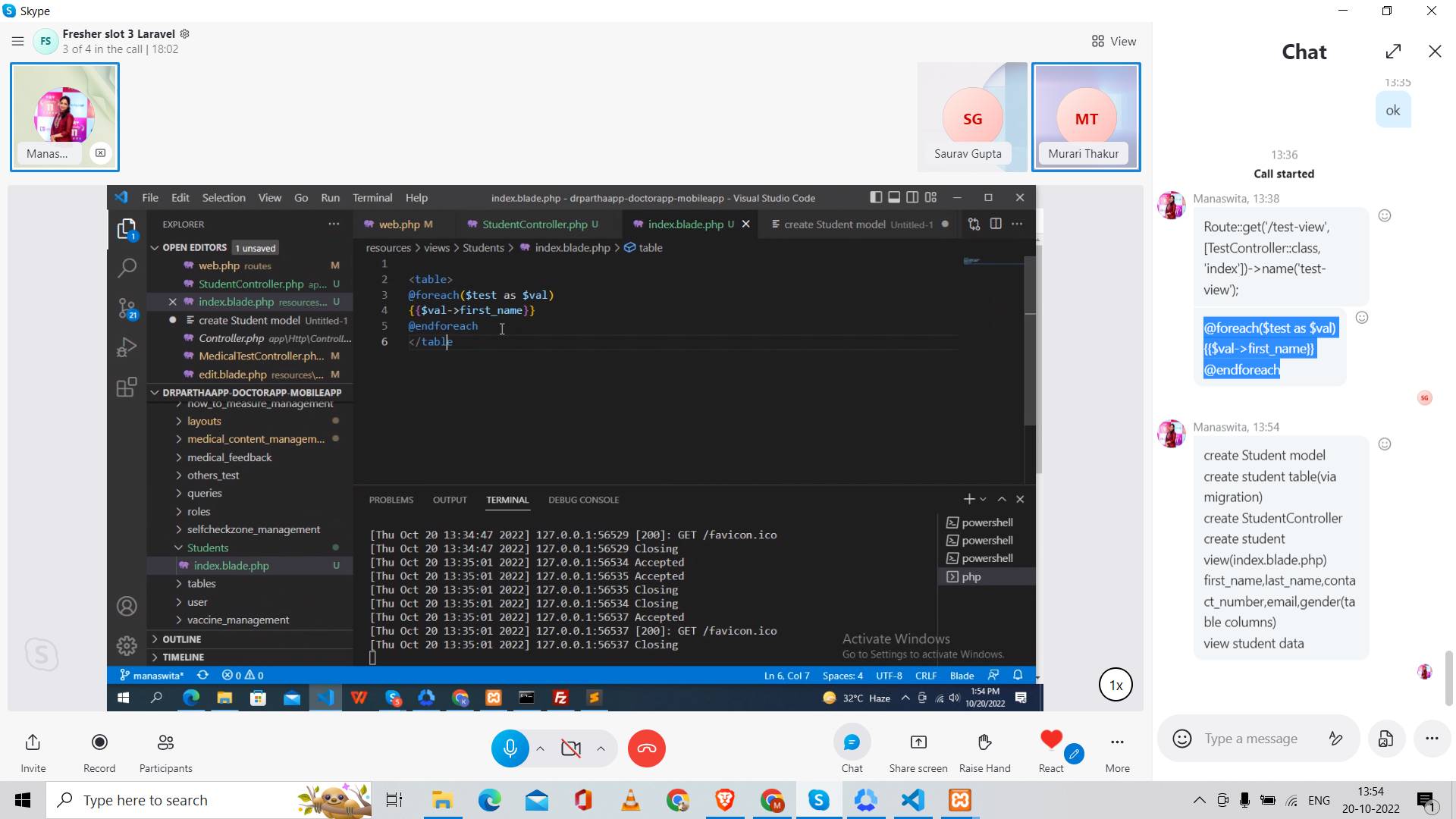Change call layout with View button
The image size is (1456, 819).
[1113, 41]
